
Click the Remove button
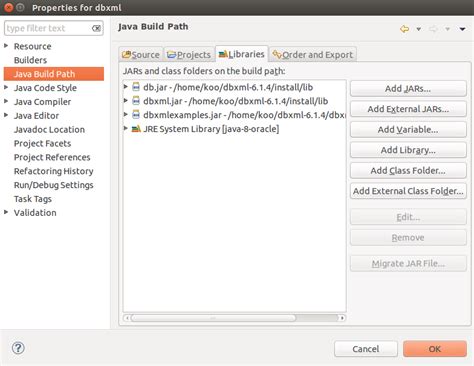click(408, 238)
